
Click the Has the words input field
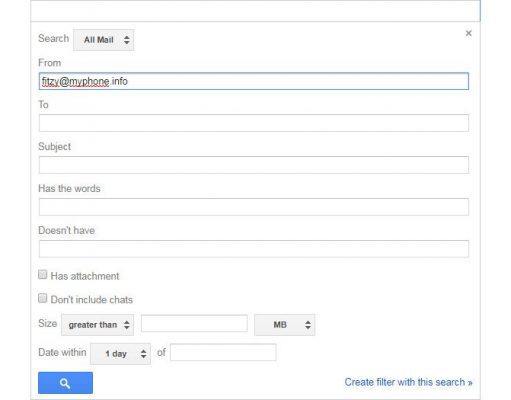[x=254, y=207]
